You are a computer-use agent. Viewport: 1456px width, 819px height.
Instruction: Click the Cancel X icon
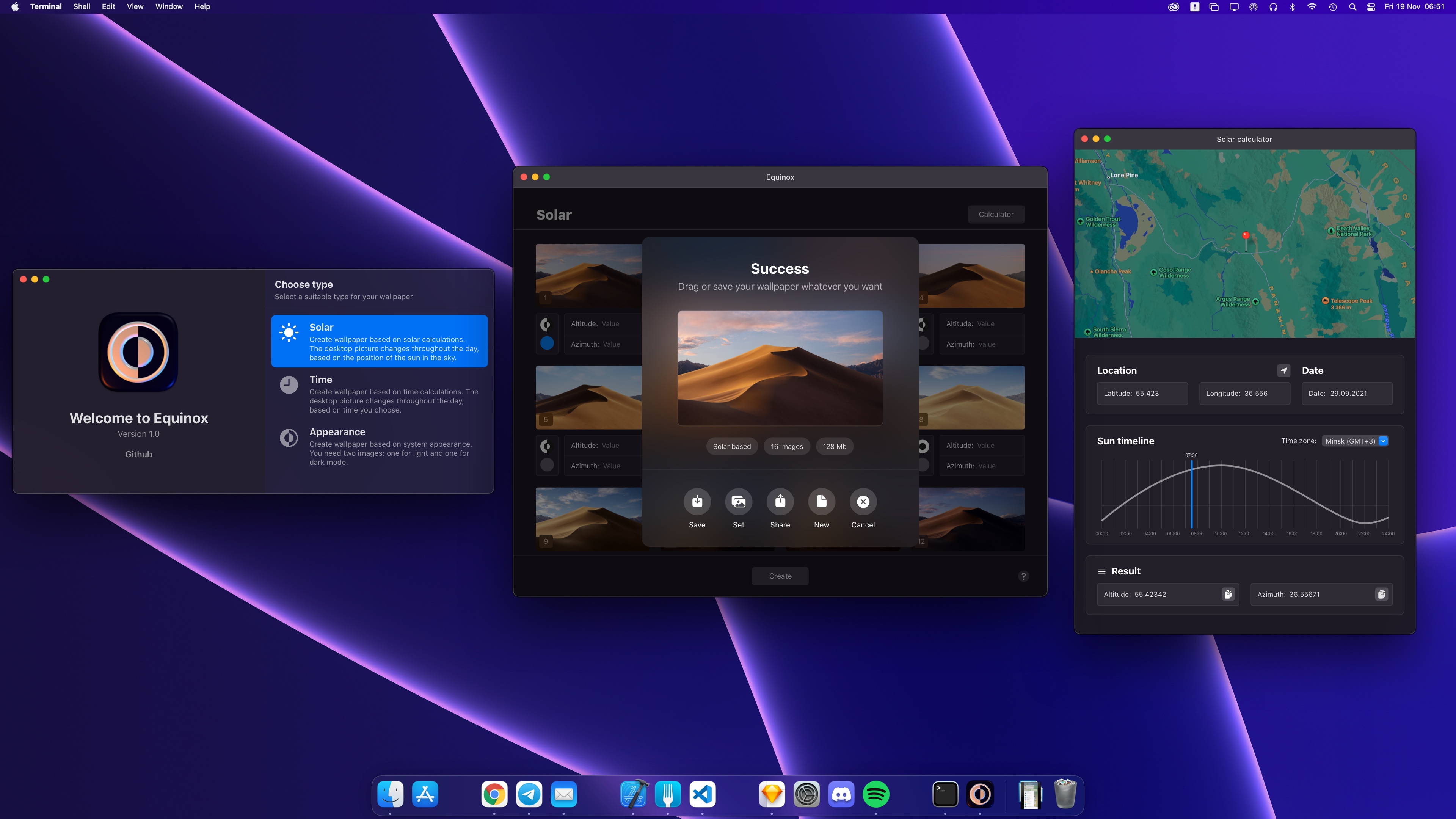(x=863, y=501)
